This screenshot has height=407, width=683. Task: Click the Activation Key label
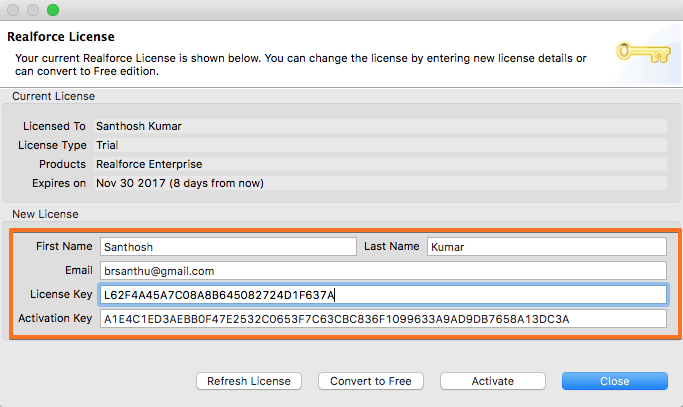tap(55, 318)
